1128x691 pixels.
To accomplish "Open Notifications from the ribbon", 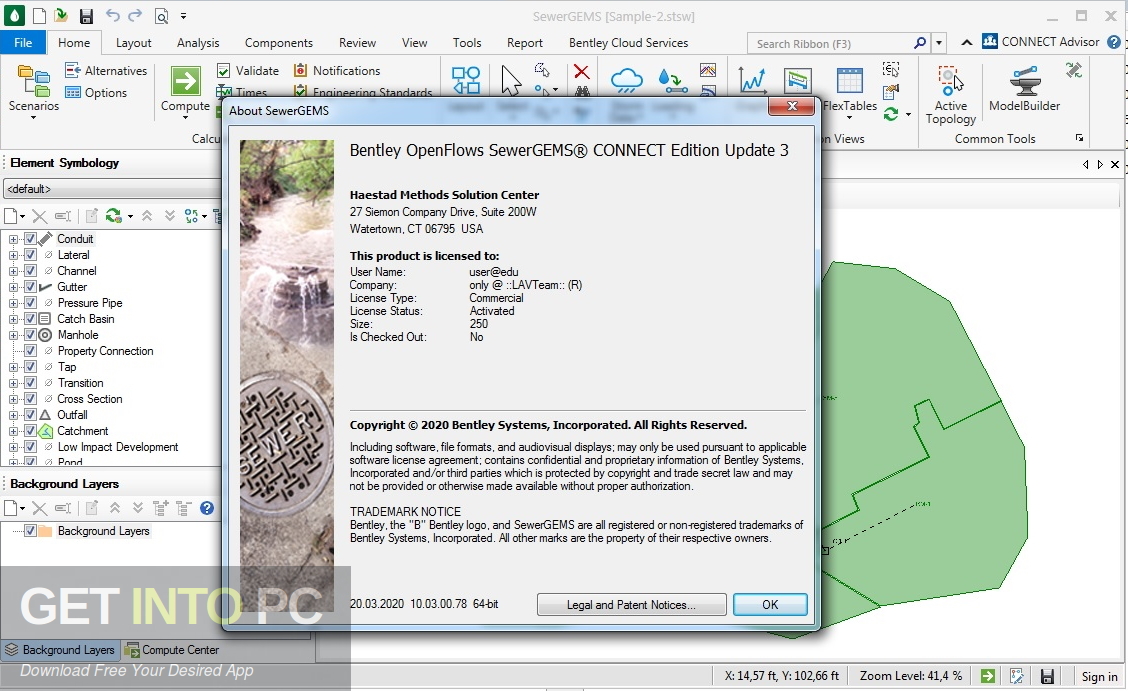I will 337,70.
